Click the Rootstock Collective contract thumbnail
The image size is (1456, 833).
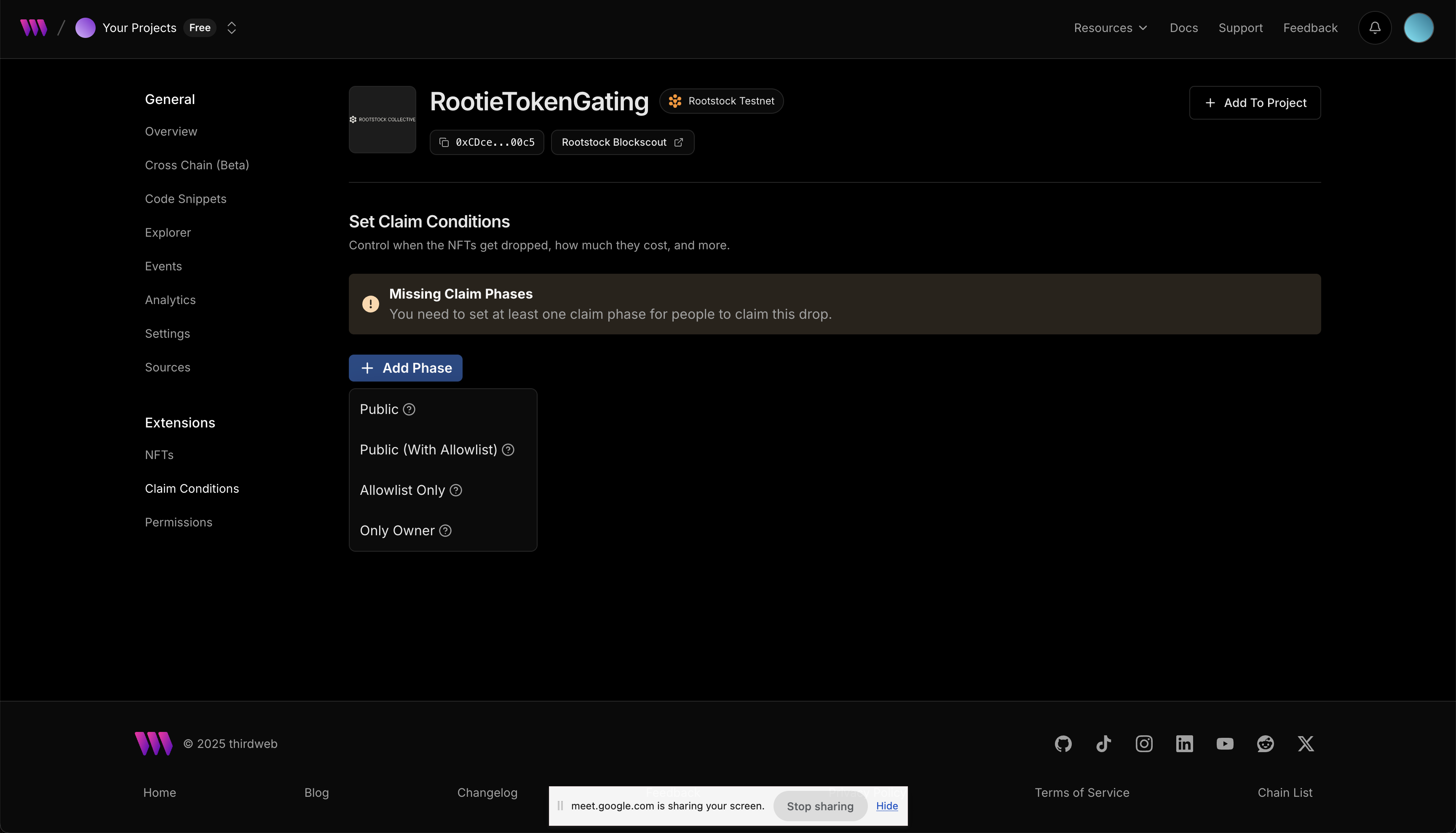pyautogui.click(x=382, y=120)
